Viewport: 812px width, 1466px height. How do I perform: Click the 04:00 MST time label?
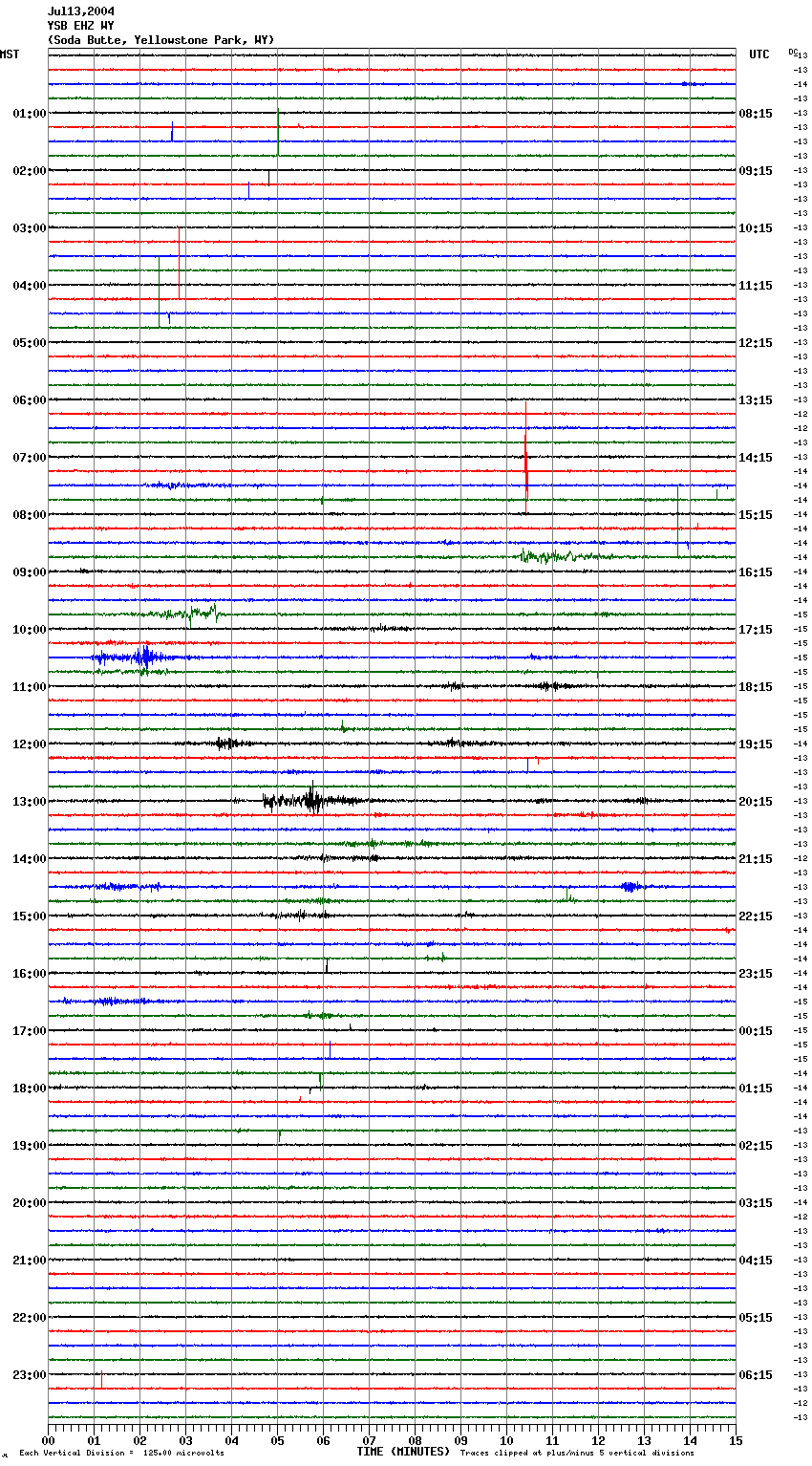30,286
